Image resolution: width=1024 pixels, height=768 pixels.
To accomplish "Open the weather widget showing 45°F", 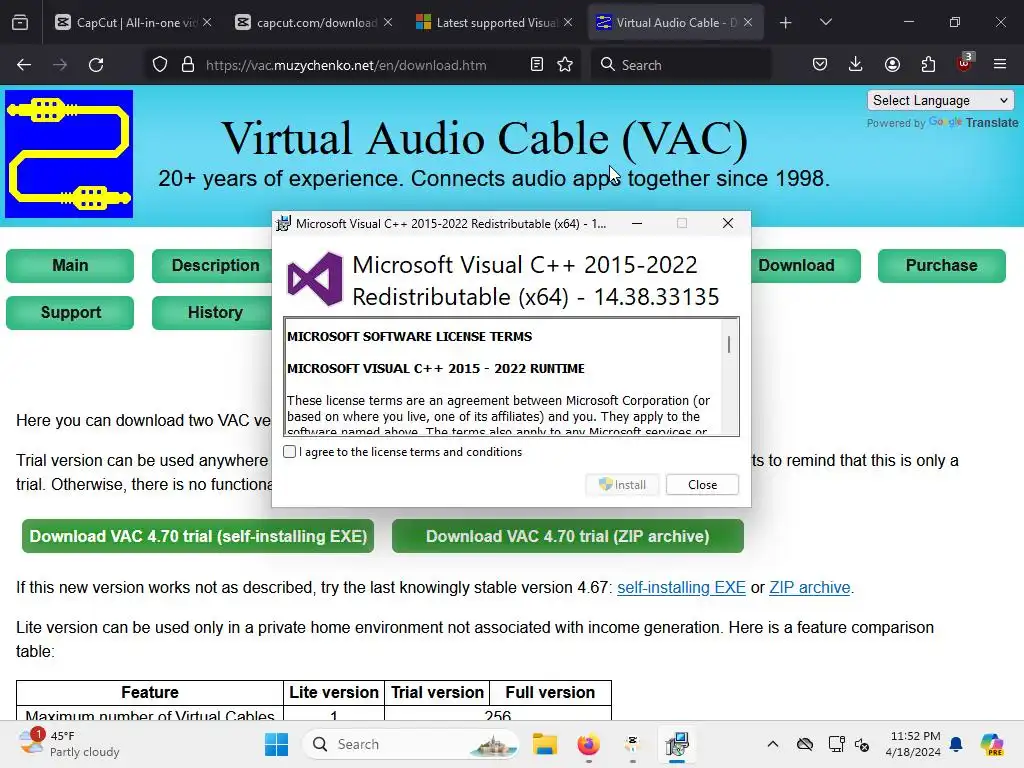I will 70,744.
